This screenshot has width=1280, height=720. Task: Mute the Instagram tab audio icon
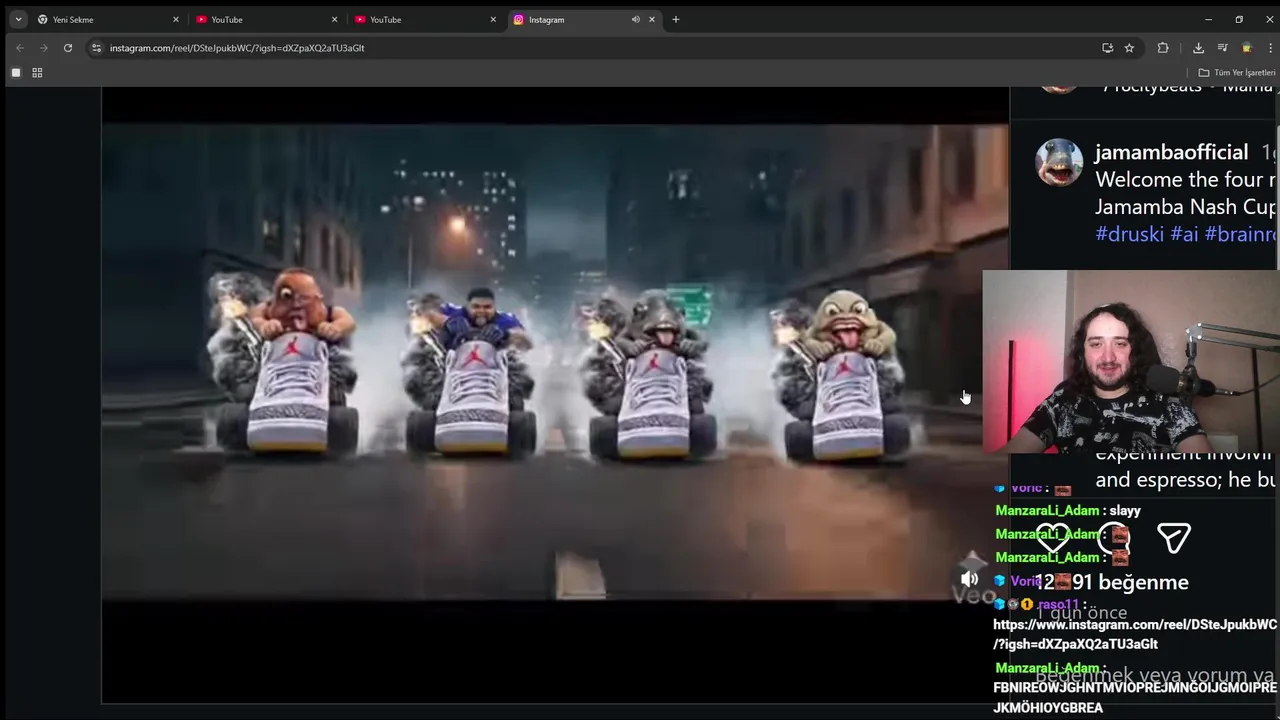coord(635,19)
